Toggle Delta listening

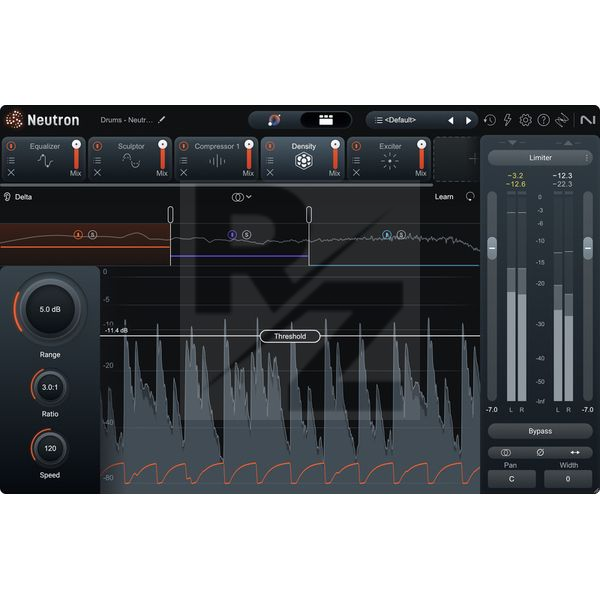18,197
